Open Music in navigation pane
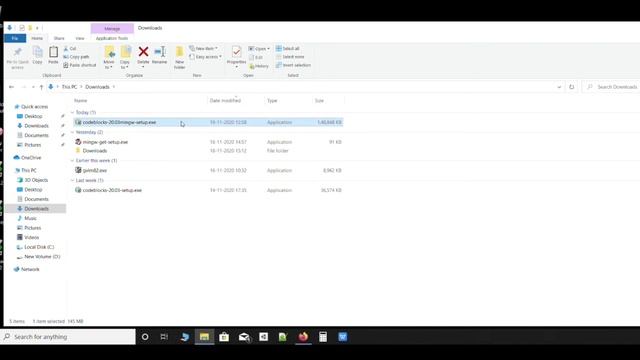640x360 pixels. 30,218
